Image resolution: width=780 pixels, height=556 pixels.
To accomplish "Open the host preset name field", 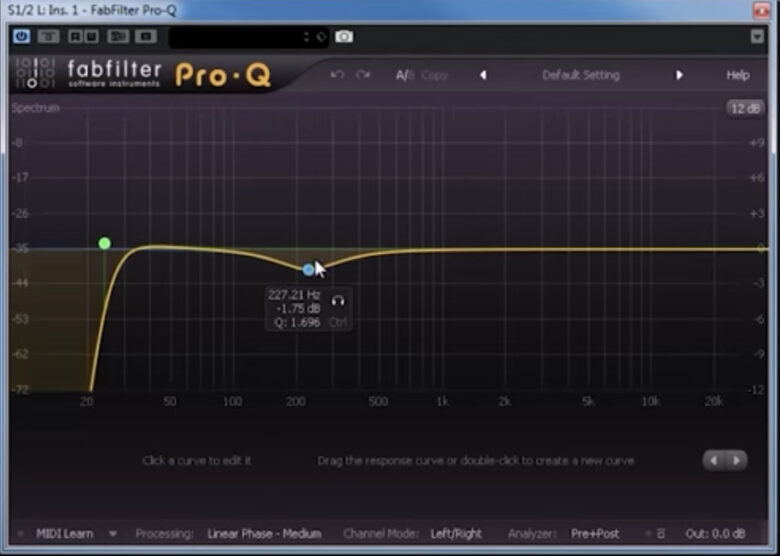I will [x=234, y=37].
